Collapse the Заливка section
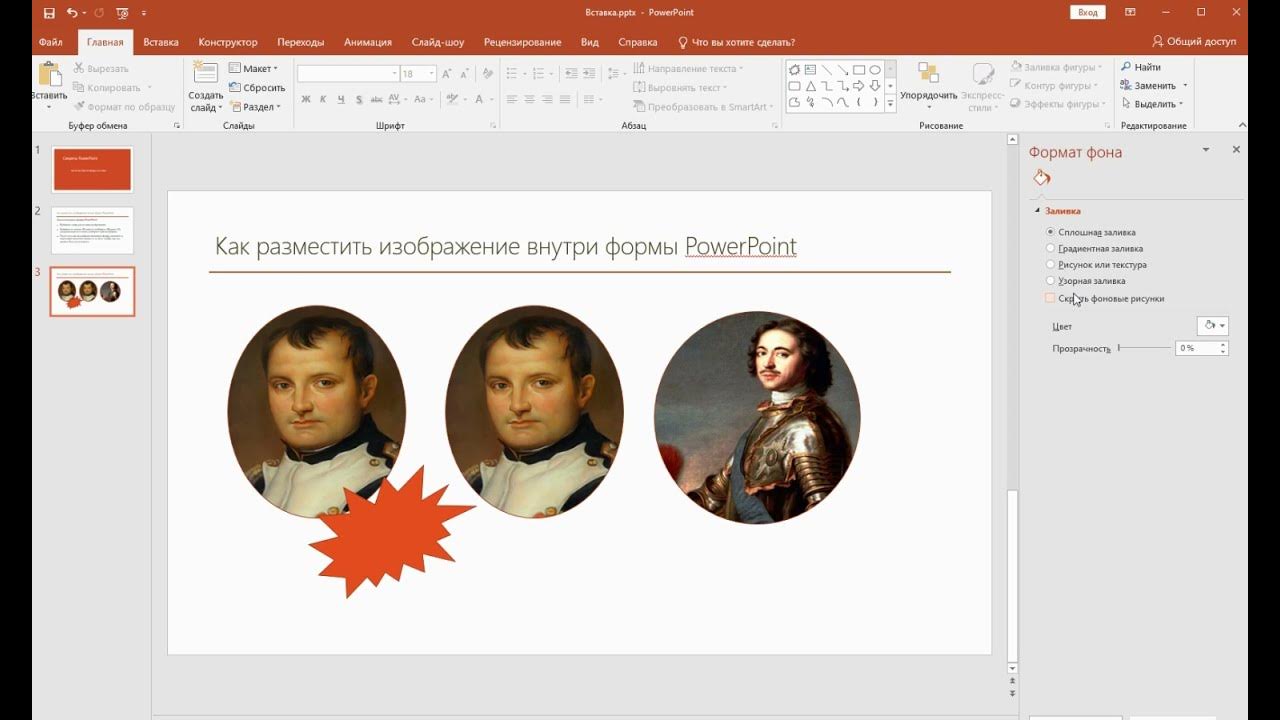Image resolution: width=1280 pixels, height=720 pixels. pos(1037,211)
